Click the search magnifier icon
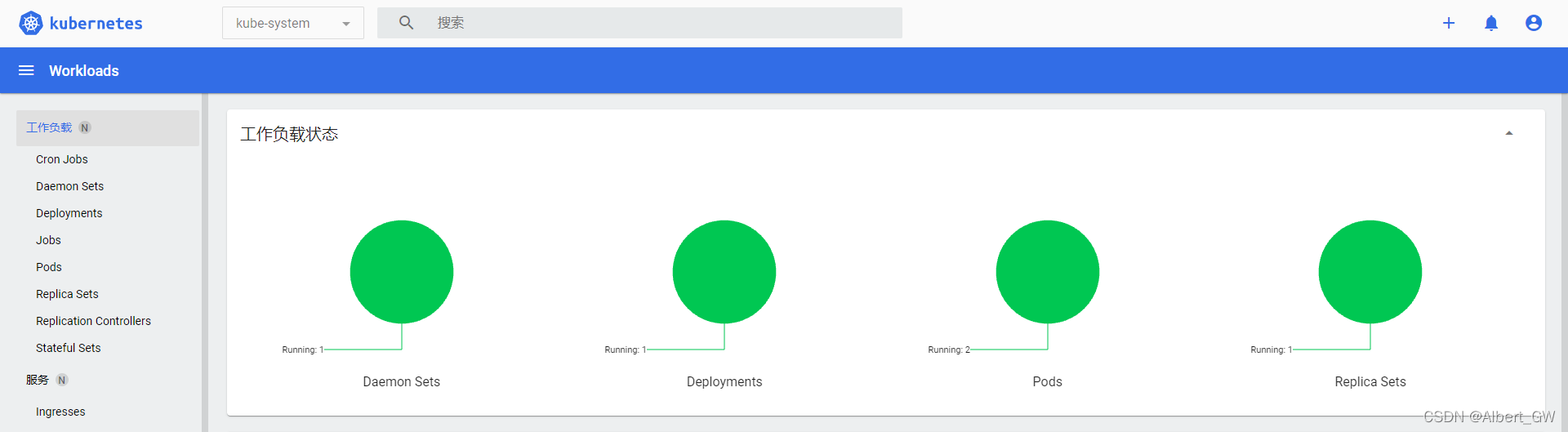Image resolution: width=1568 pixels, height=432 pixels. 406,23
